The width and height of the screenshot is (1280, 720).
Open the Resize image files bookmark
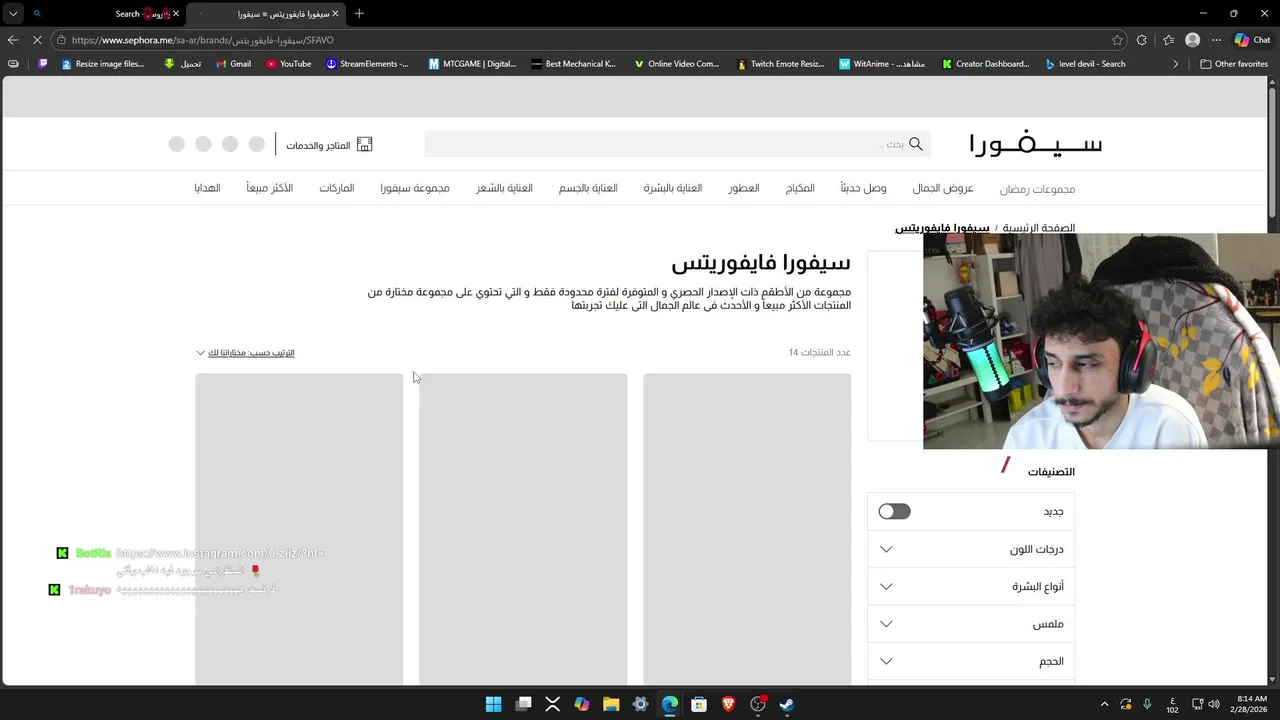coord(103,64)
